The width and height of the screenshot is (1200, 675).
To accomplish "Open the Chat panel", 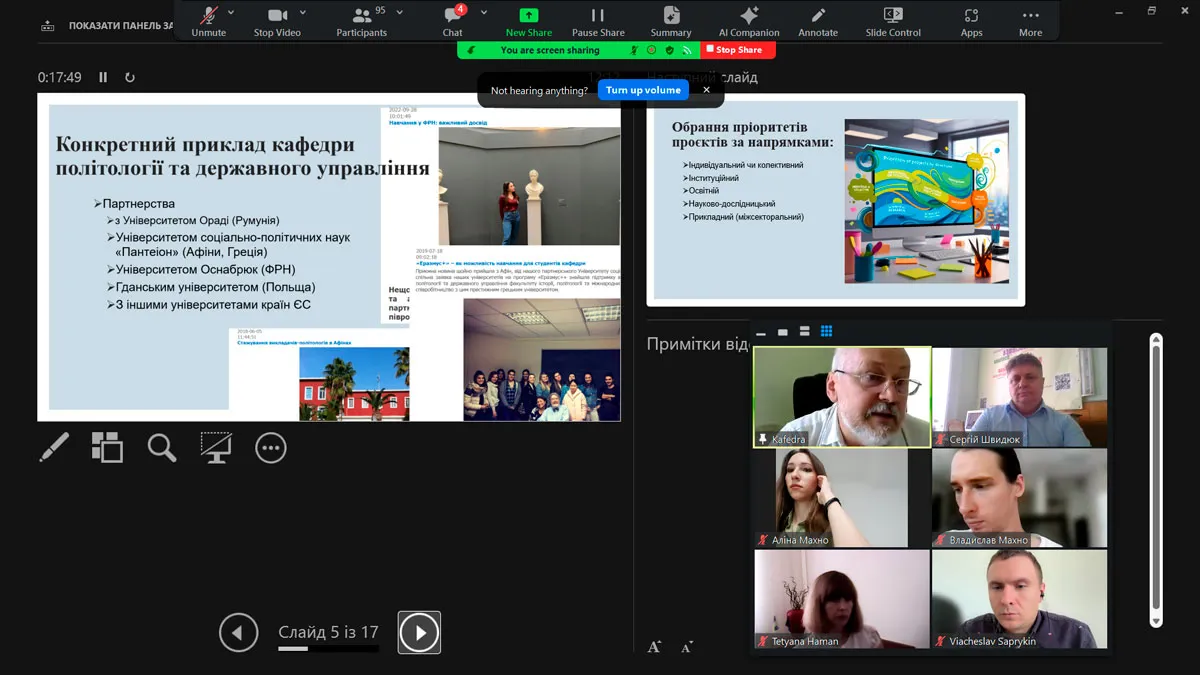I will coord(453,17).
